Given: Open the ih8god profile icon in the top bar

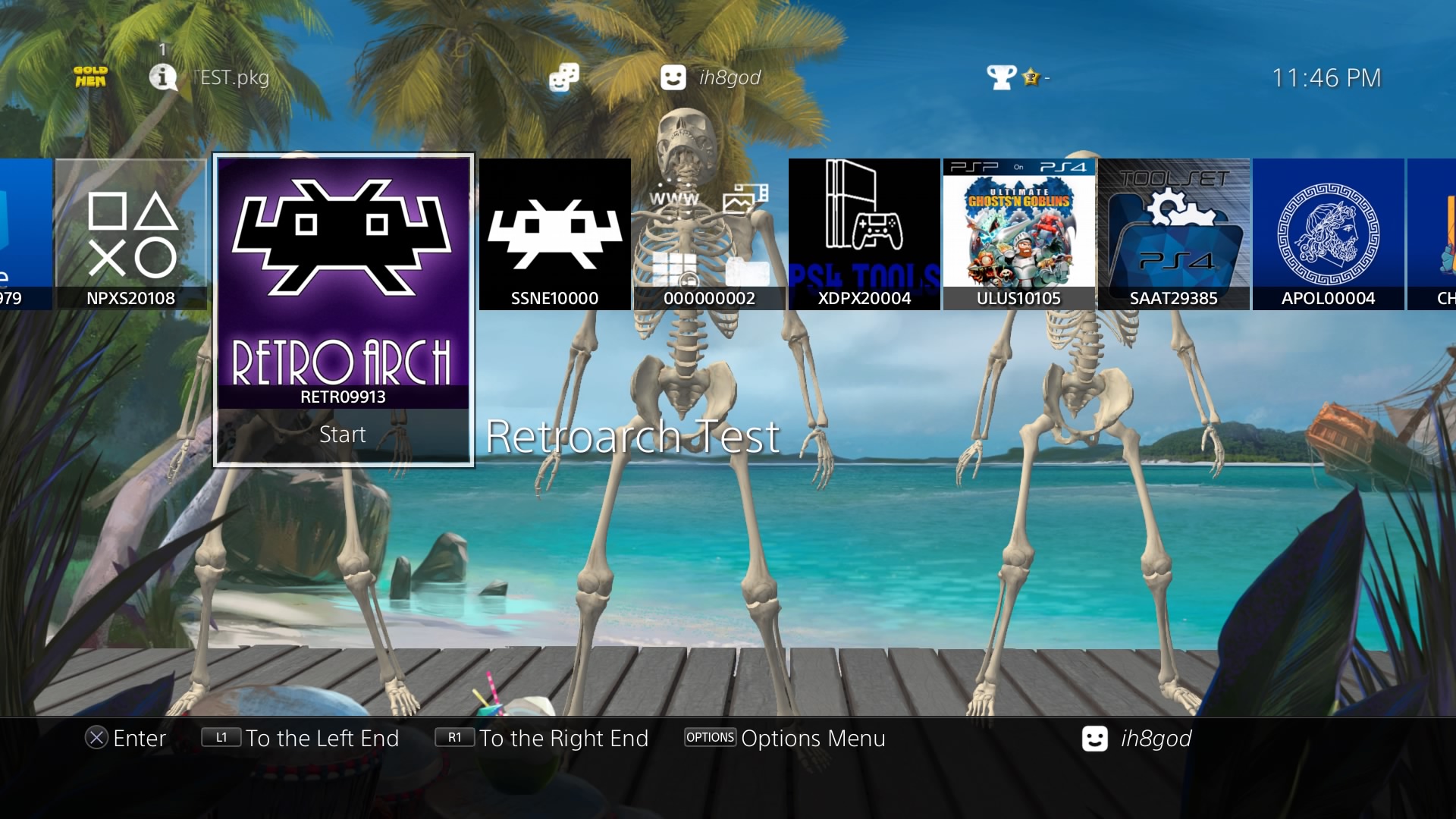Looking at the screenshot, I should click(x=673, y=77).
